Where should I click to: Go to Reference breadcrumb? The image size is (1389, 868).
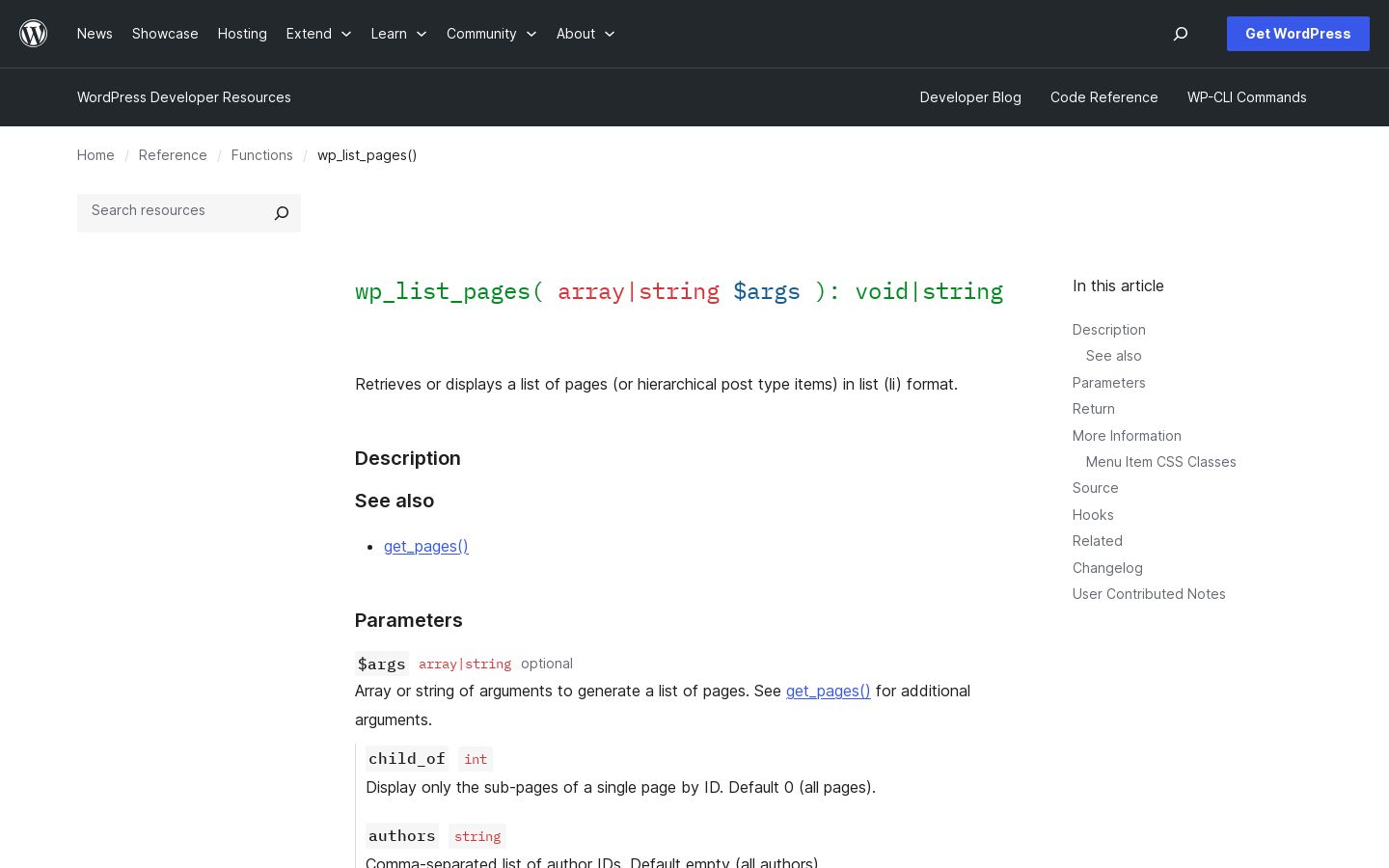coord(173,155)
